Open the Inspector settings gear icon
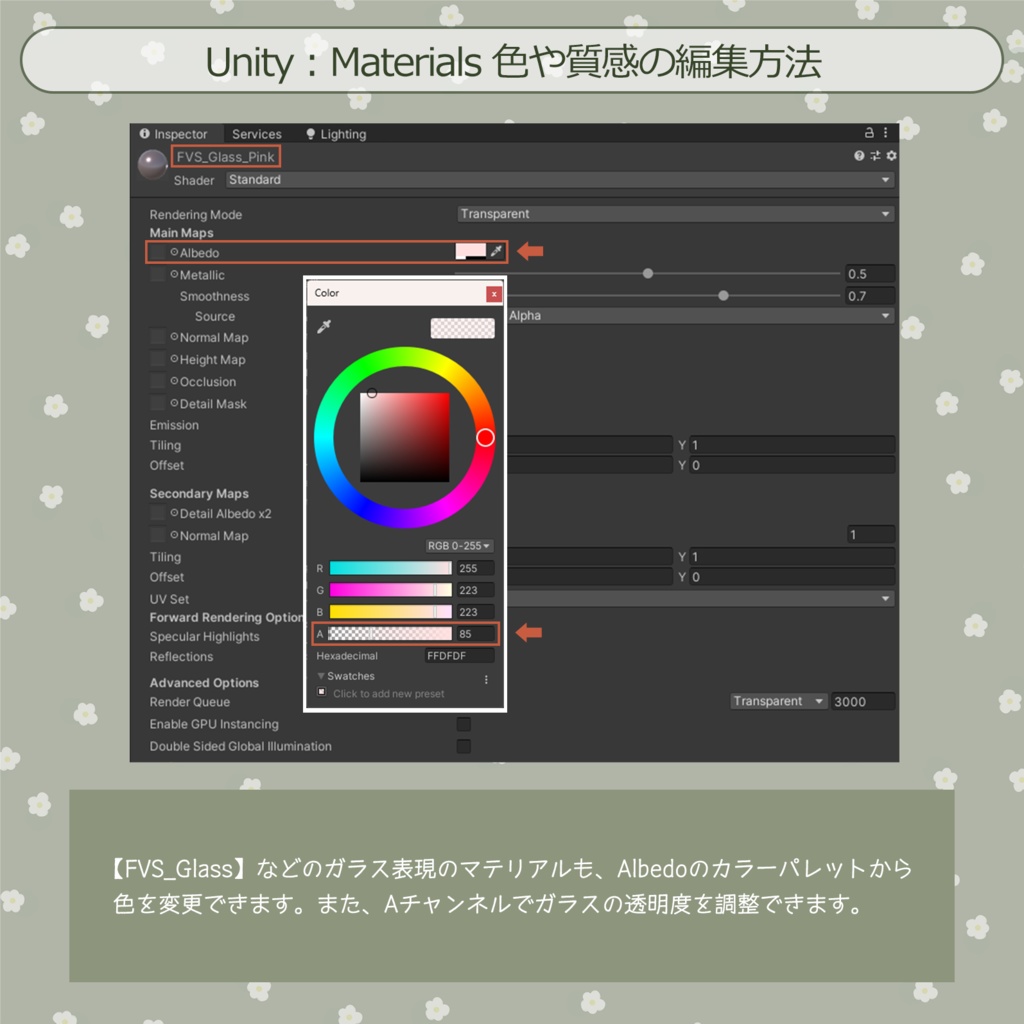This screenshot has height=1024, width=1024. (893, 156)
